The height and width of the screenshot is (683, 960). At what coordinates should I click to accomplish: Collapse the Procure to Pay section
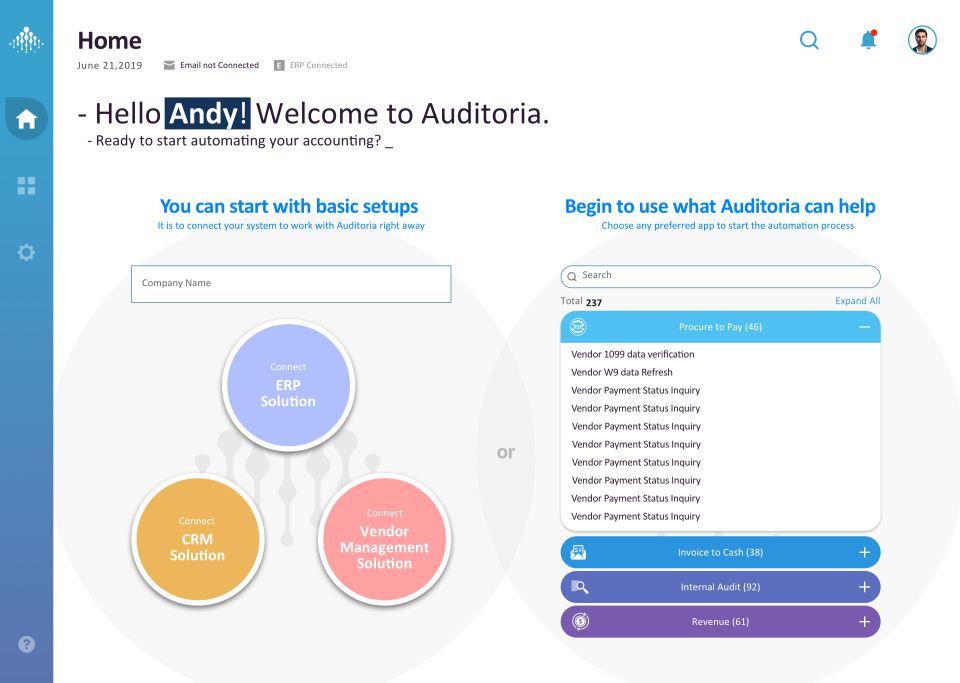click(862, 326)
